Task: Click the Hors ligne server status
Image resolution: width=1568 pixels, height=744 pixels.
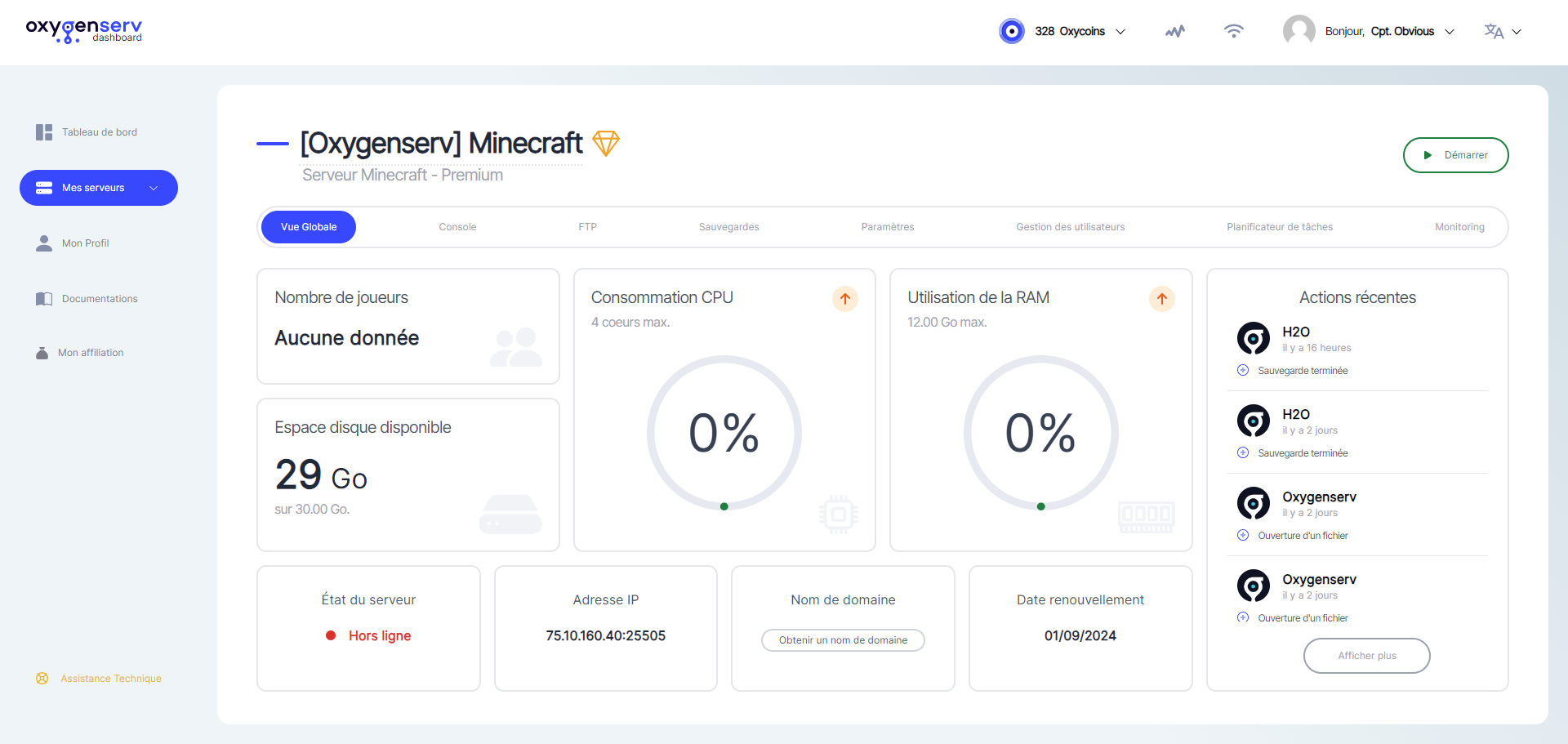Action: (x=368, y=635)
